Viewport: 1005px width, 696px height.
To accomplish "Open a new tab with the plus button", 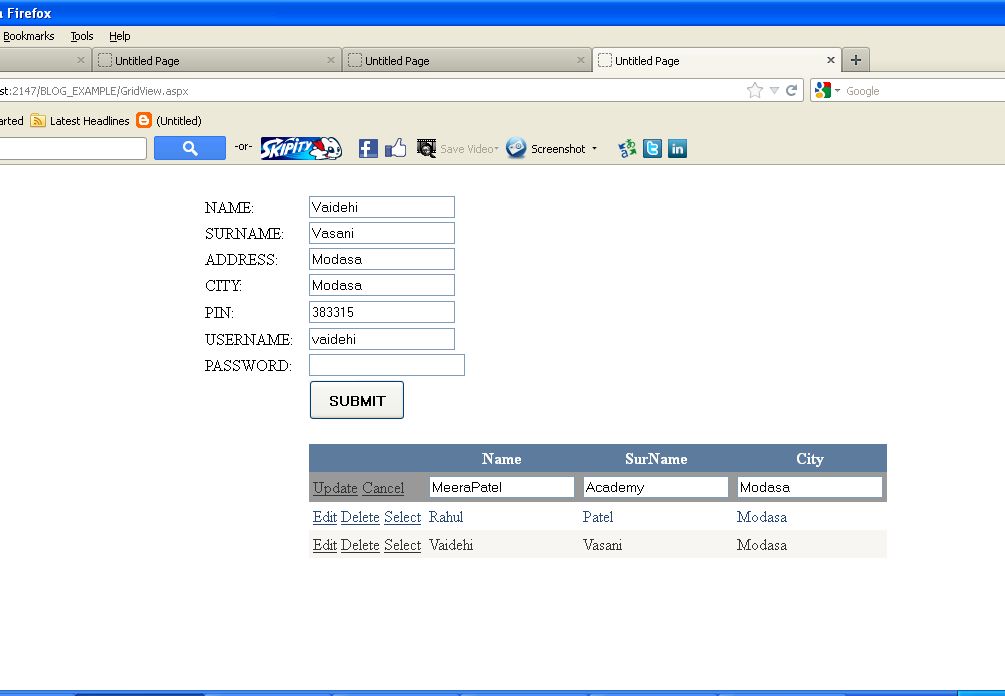I will click(x=856, y=60).
